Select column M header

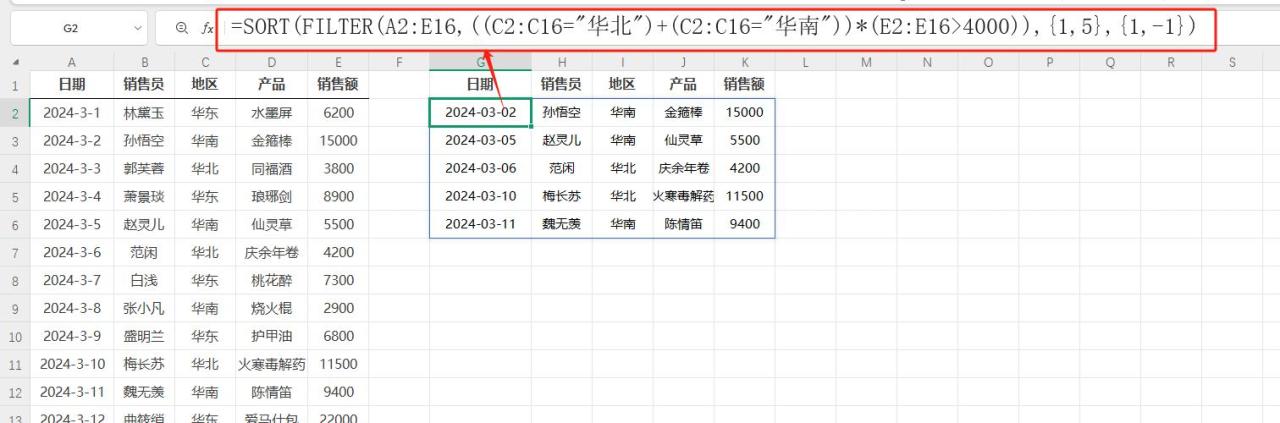click(x=866, y=63)
